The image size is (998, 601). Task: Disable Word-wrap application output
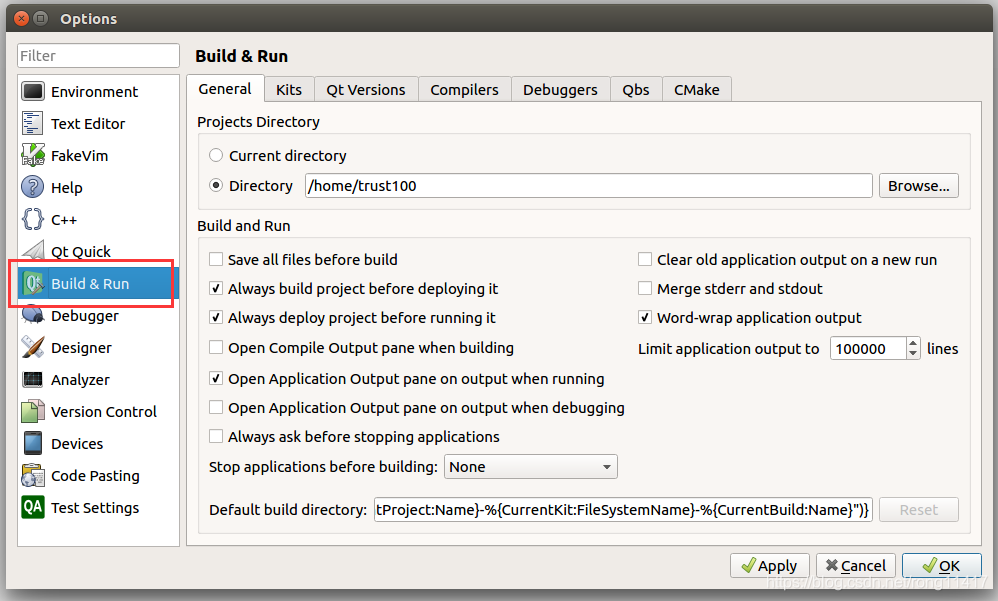[x=646, y=317]
